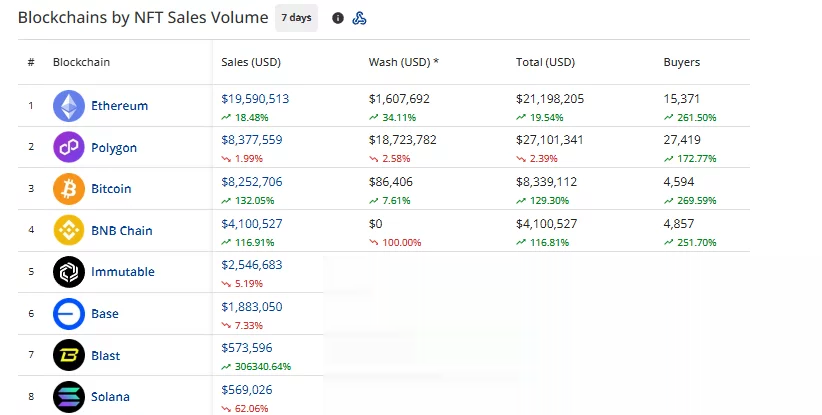Click Blast sales value $573,596
Image resolution: width=822 pixels, height=415 pixels.
[246, 347]
